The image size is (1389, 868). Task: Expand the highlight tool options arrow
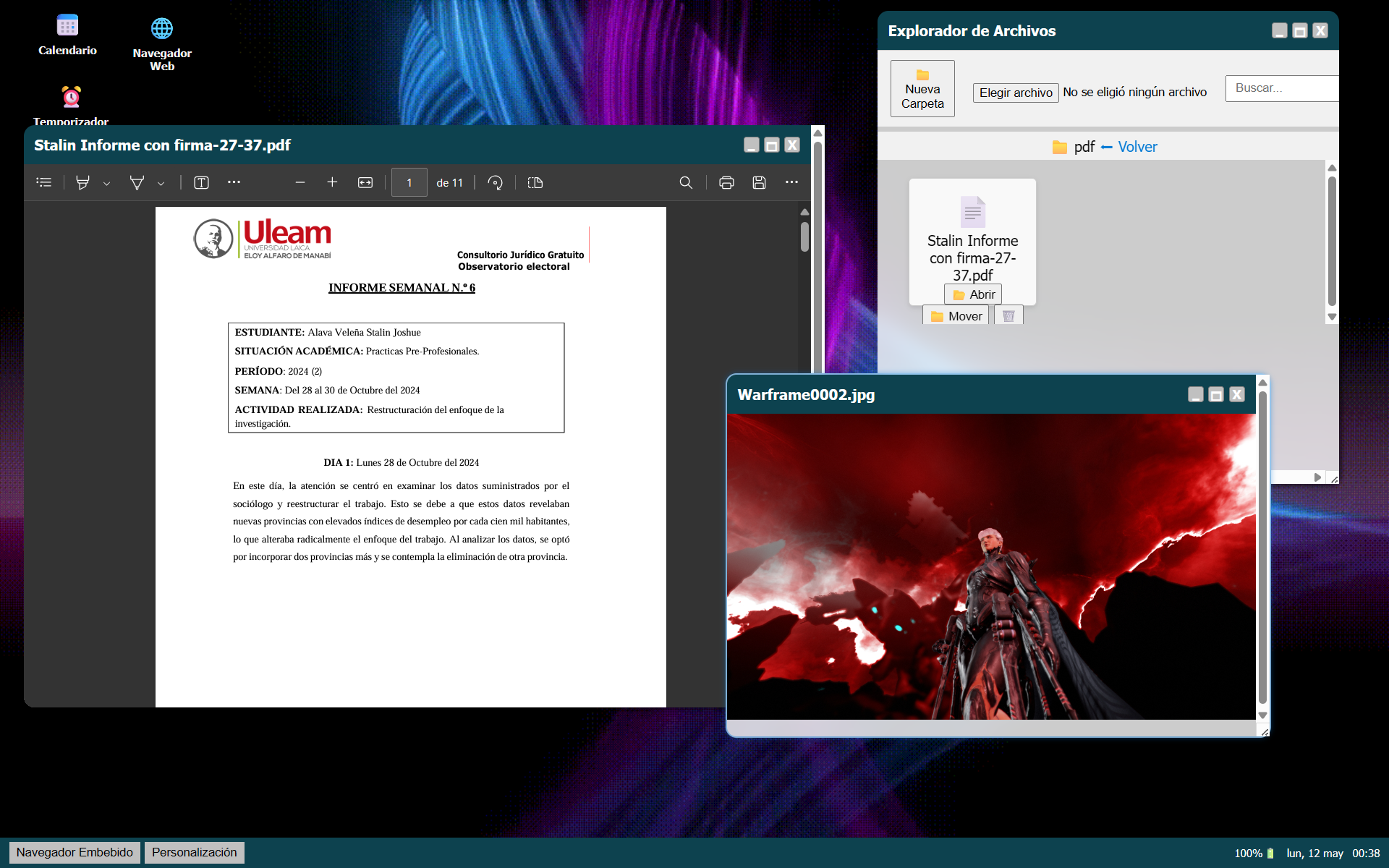point(106,184)
